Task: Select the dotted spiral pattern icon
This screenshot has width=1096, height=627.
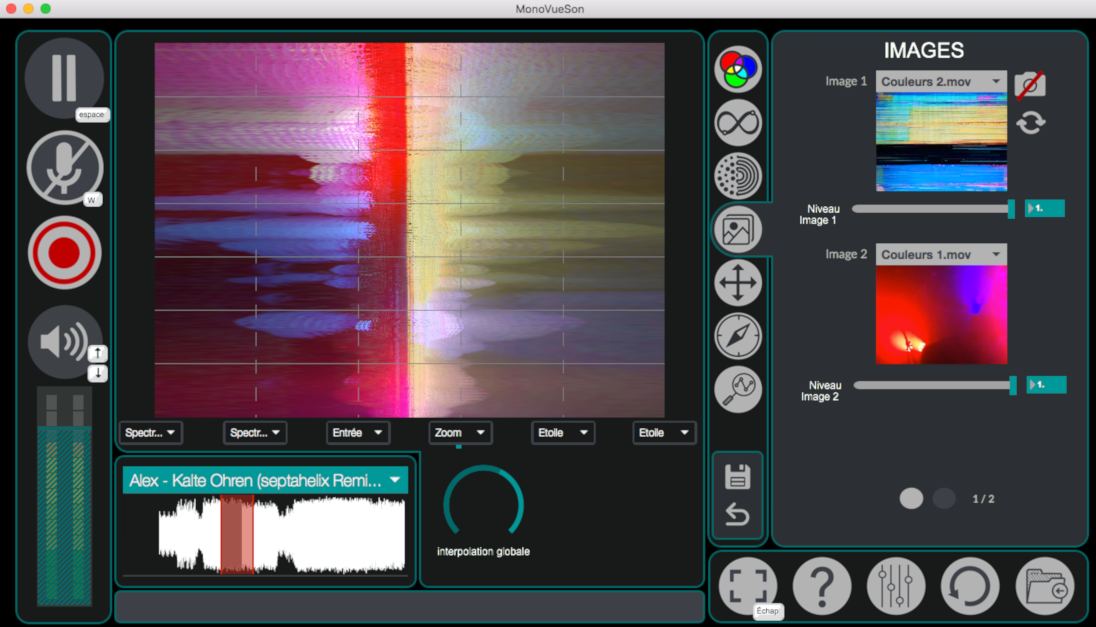Action: point(738,175)
